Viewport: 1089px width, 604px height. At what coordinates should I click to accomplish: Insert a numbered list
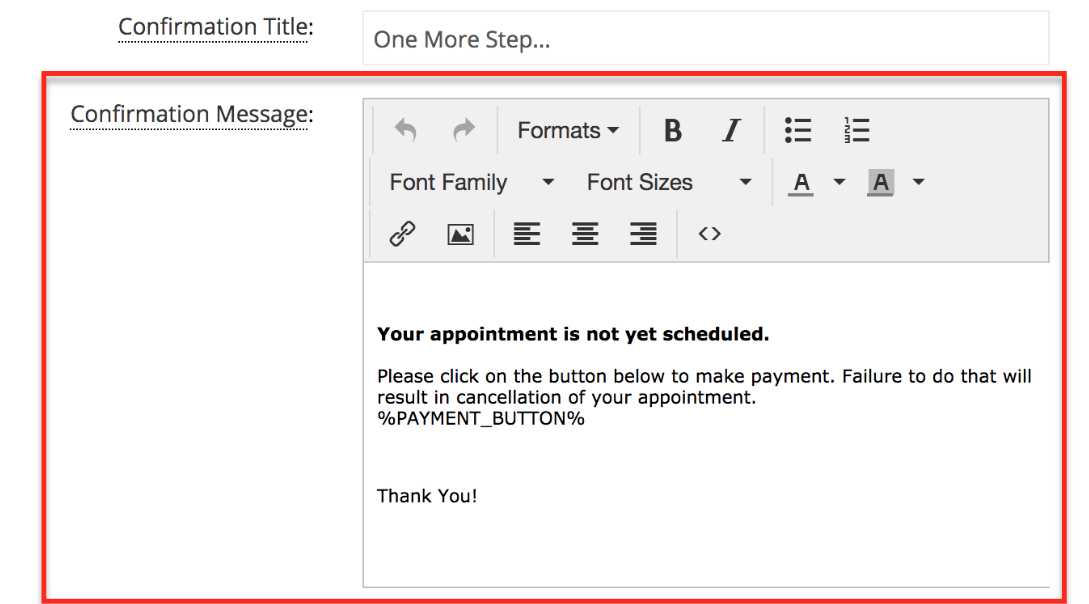tap(857, 130)
